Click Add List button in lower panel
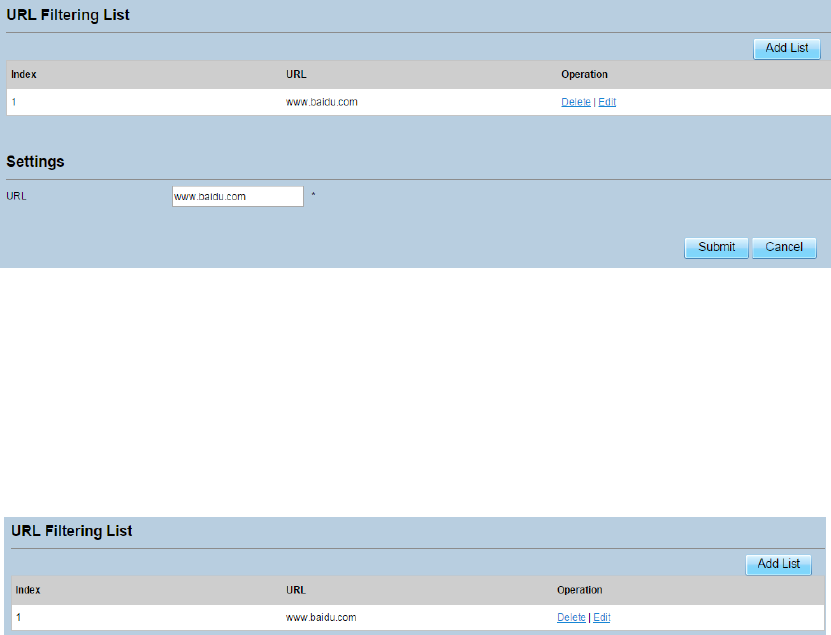This screenshot has height=635, width=831. (x=778, y=564)
